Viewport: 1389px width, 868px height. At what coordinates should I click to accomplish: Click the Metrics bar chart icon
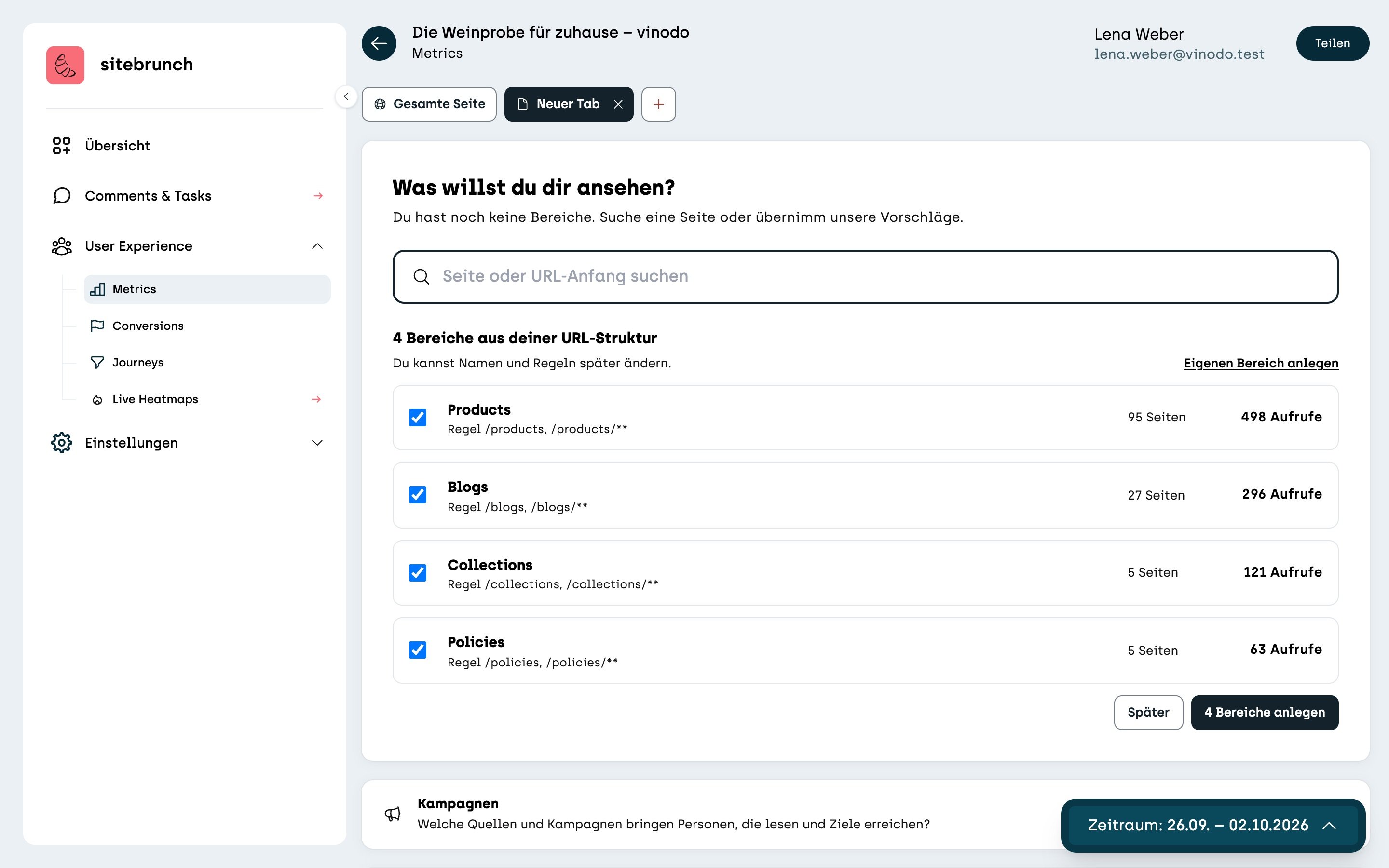97,289
